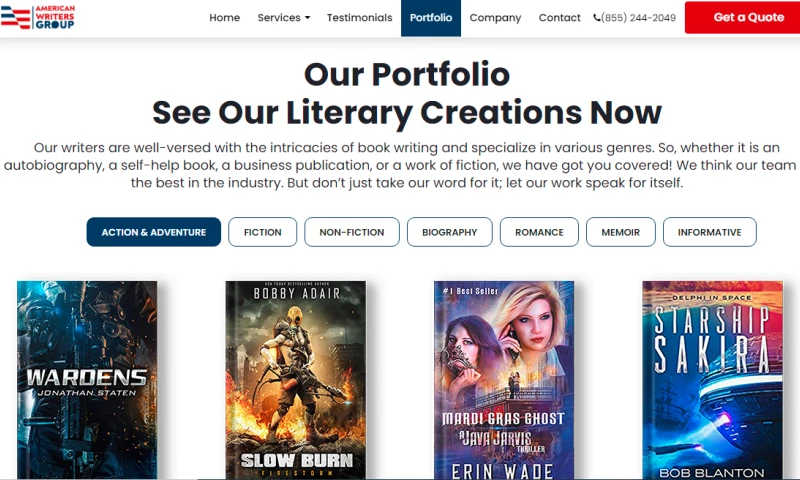Show the Romance category books
The image size is (800, 480).
539,232
